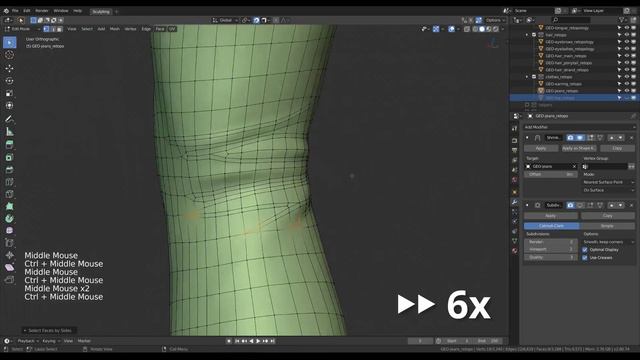Select the Poly Build tool
The width and height of the screenshot is (640, 360).
[9, 207]
